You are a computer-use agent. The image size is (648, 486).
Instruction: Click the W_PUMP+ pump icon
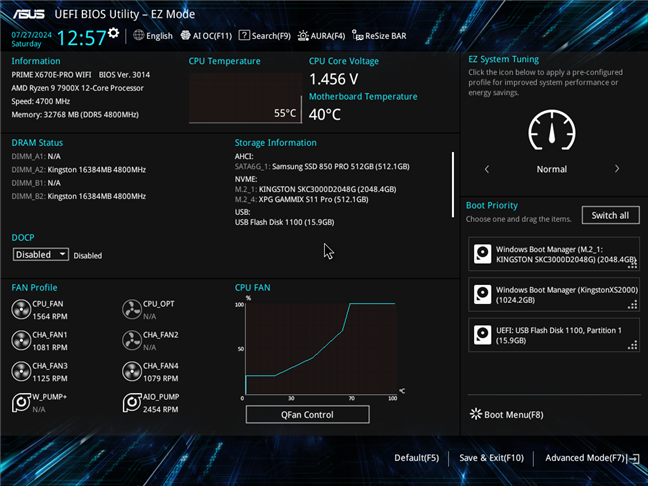tap(21, 403)
